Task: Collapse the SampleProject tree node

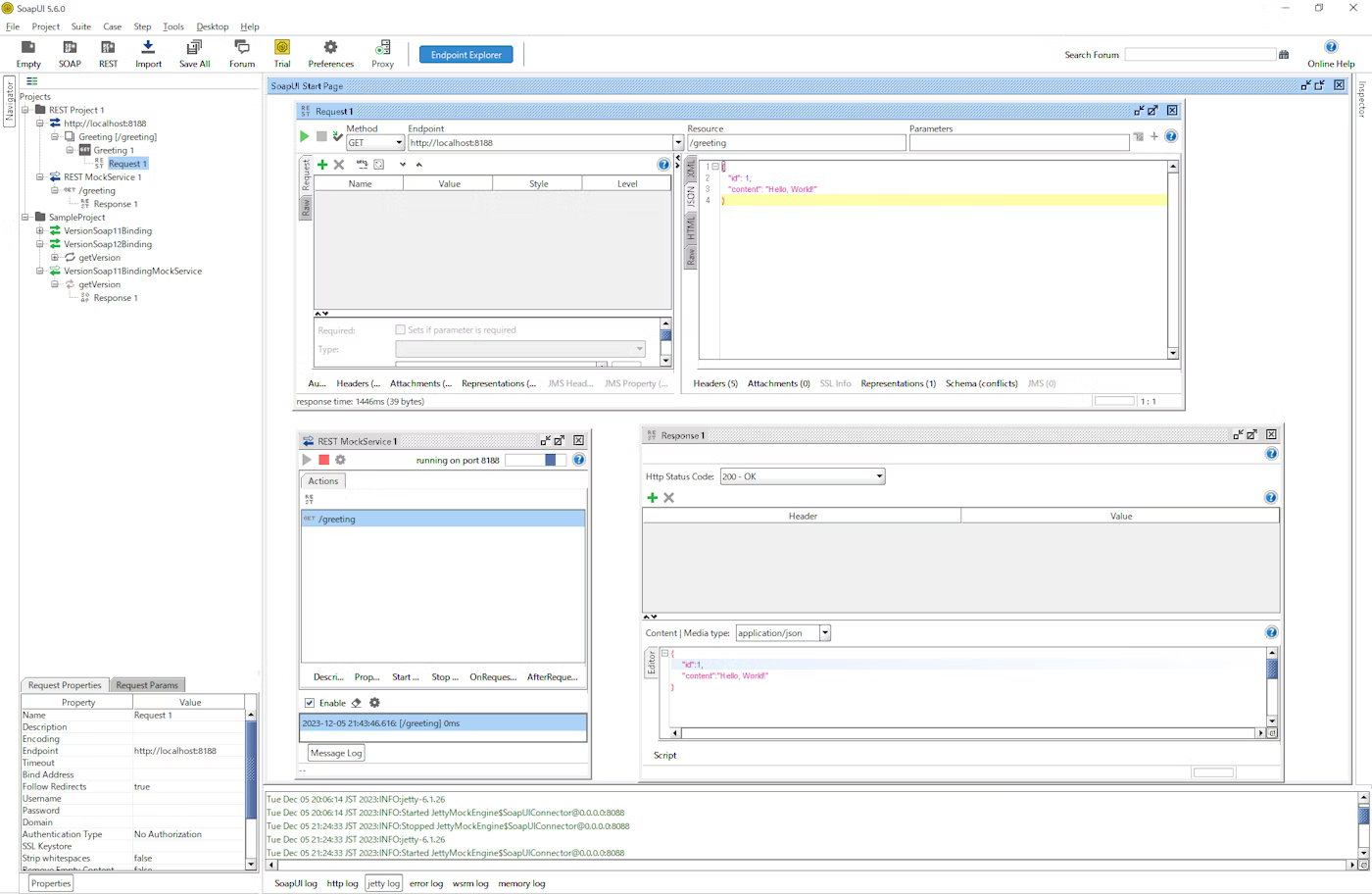Action: pyautogui.click(x=25, y=218)
